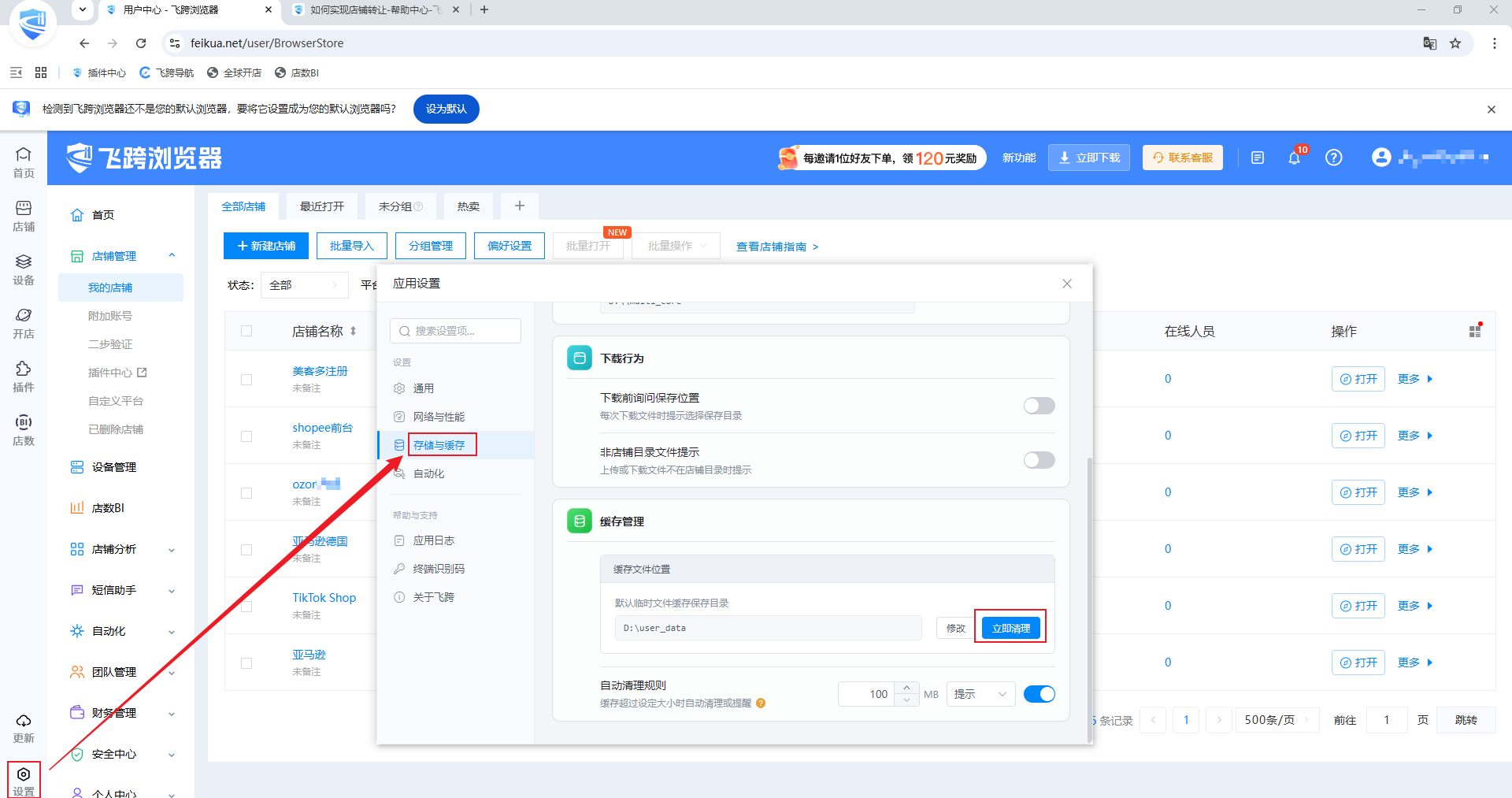
Task: Open the 插件 icon in the left rail
Action: [24, 377]
